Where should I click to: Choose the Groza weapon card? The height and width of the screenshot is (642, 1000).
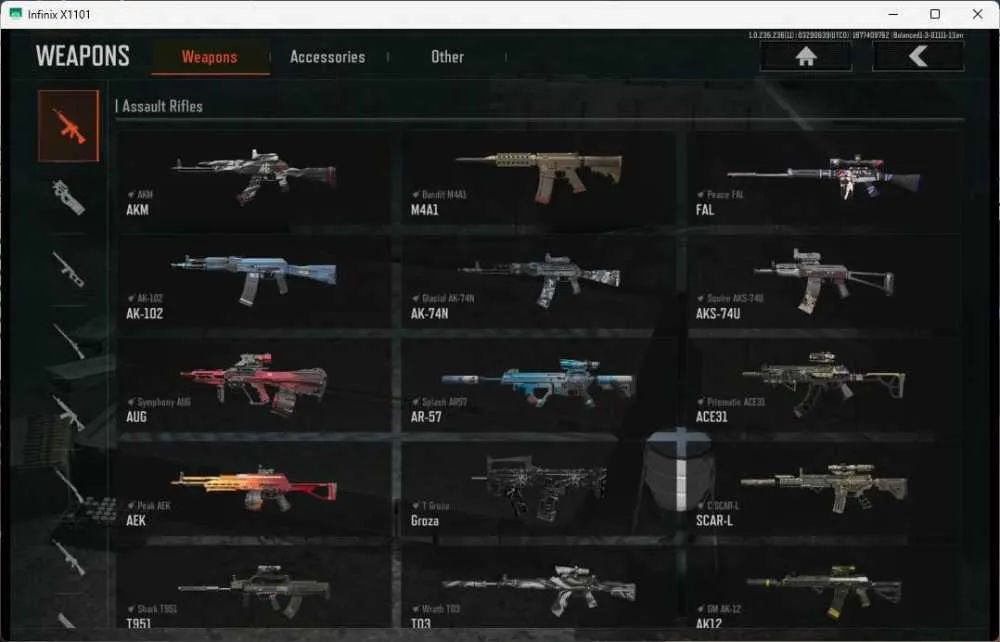coord(538,490)
